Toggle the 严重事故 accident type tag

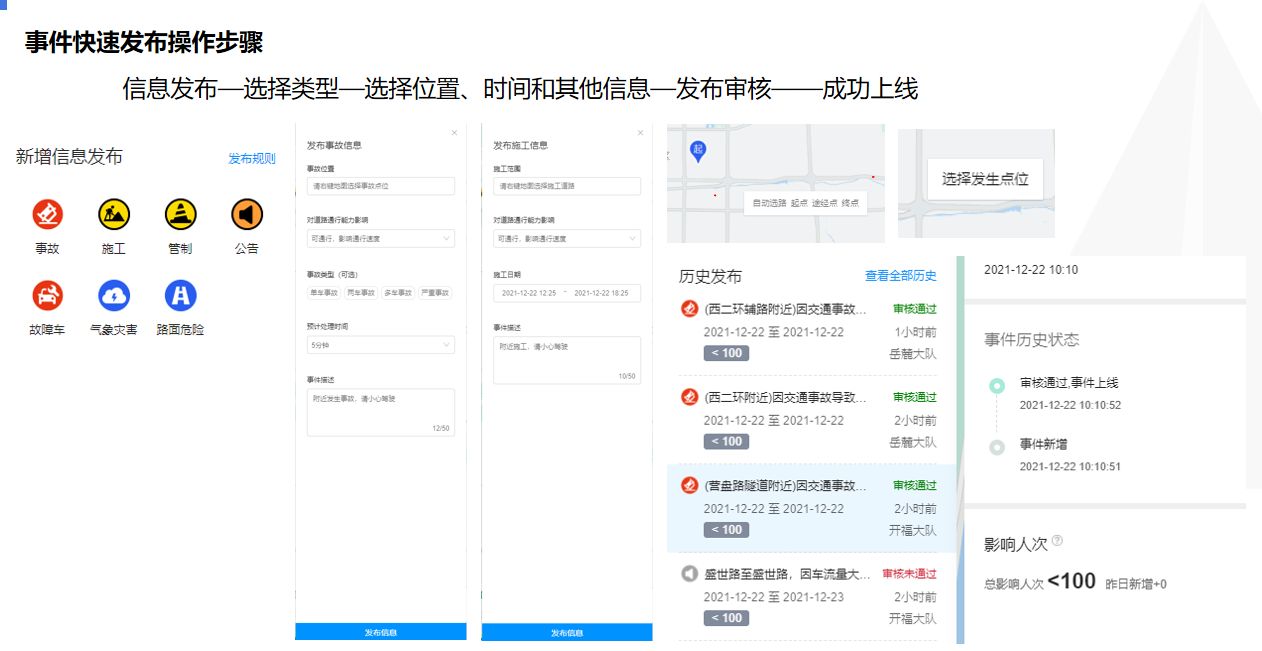(x=435, y=293)
